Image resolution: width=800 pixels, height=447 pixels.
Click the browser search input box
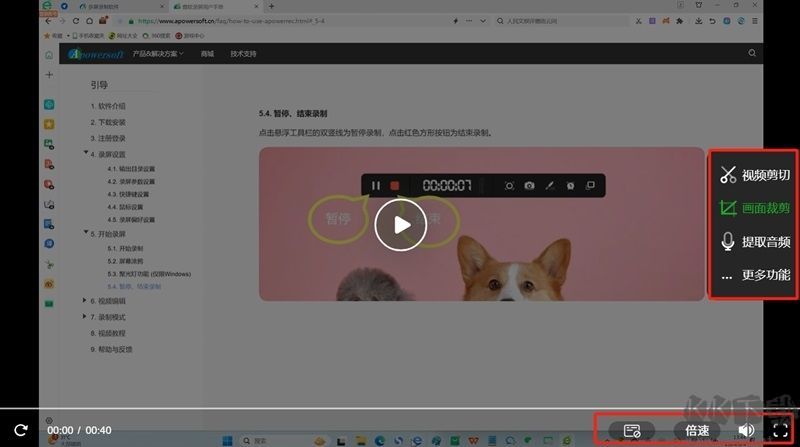click(561, 21)
